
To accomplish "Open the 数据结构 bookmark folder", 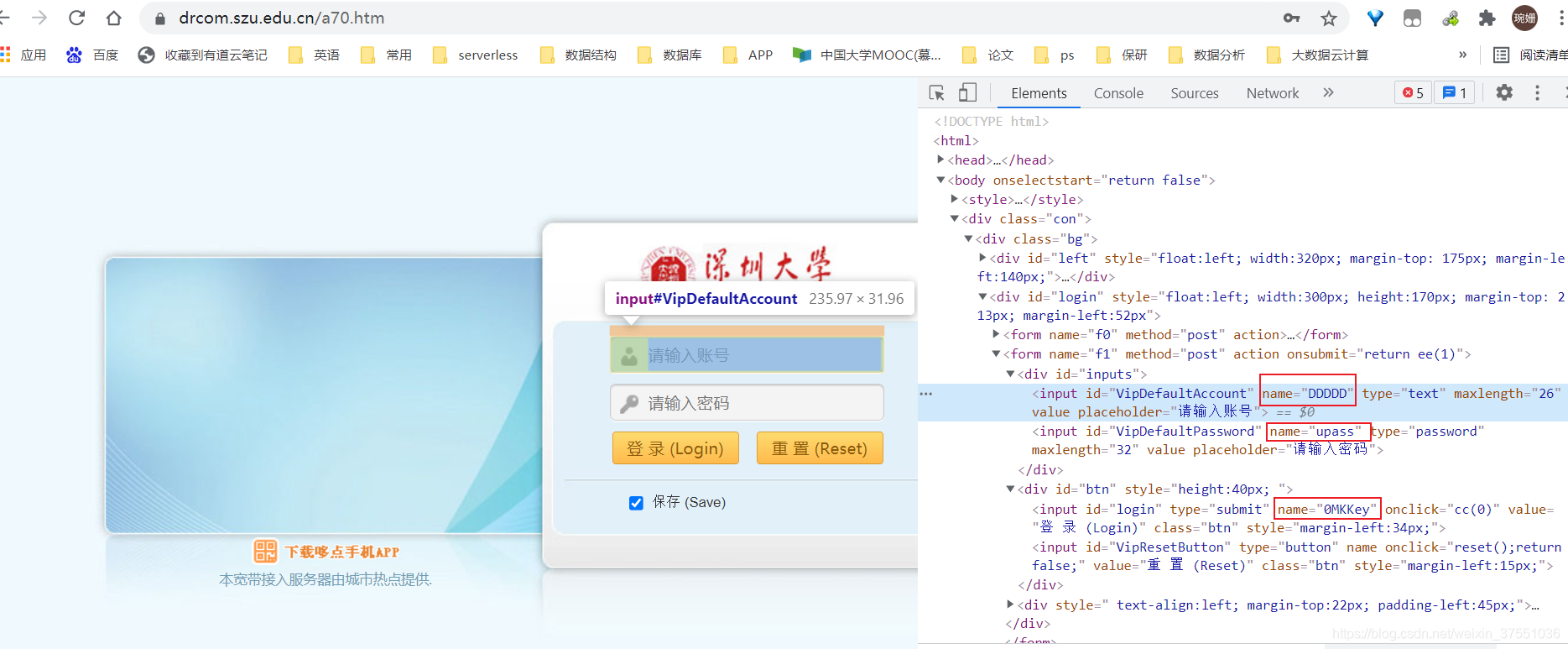I will [578, 55].
